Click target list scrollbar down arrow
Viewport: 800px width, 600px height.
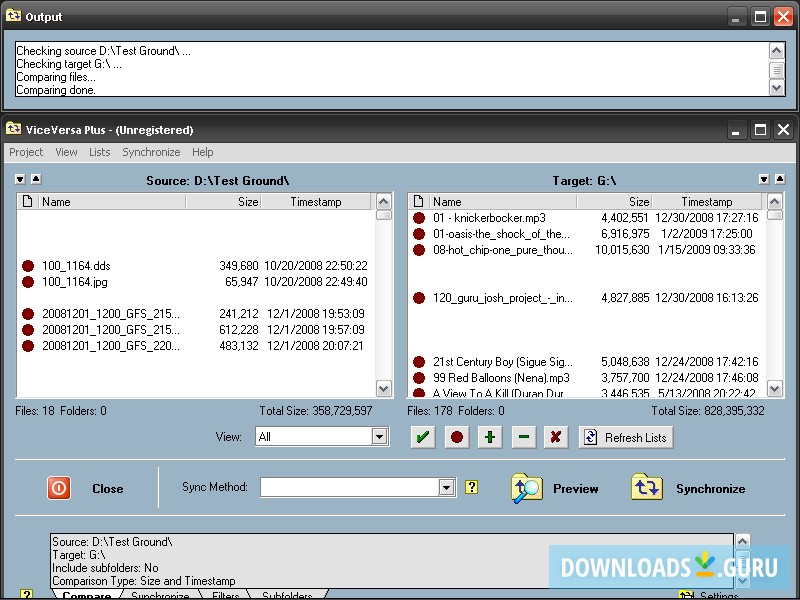point(774,389)
